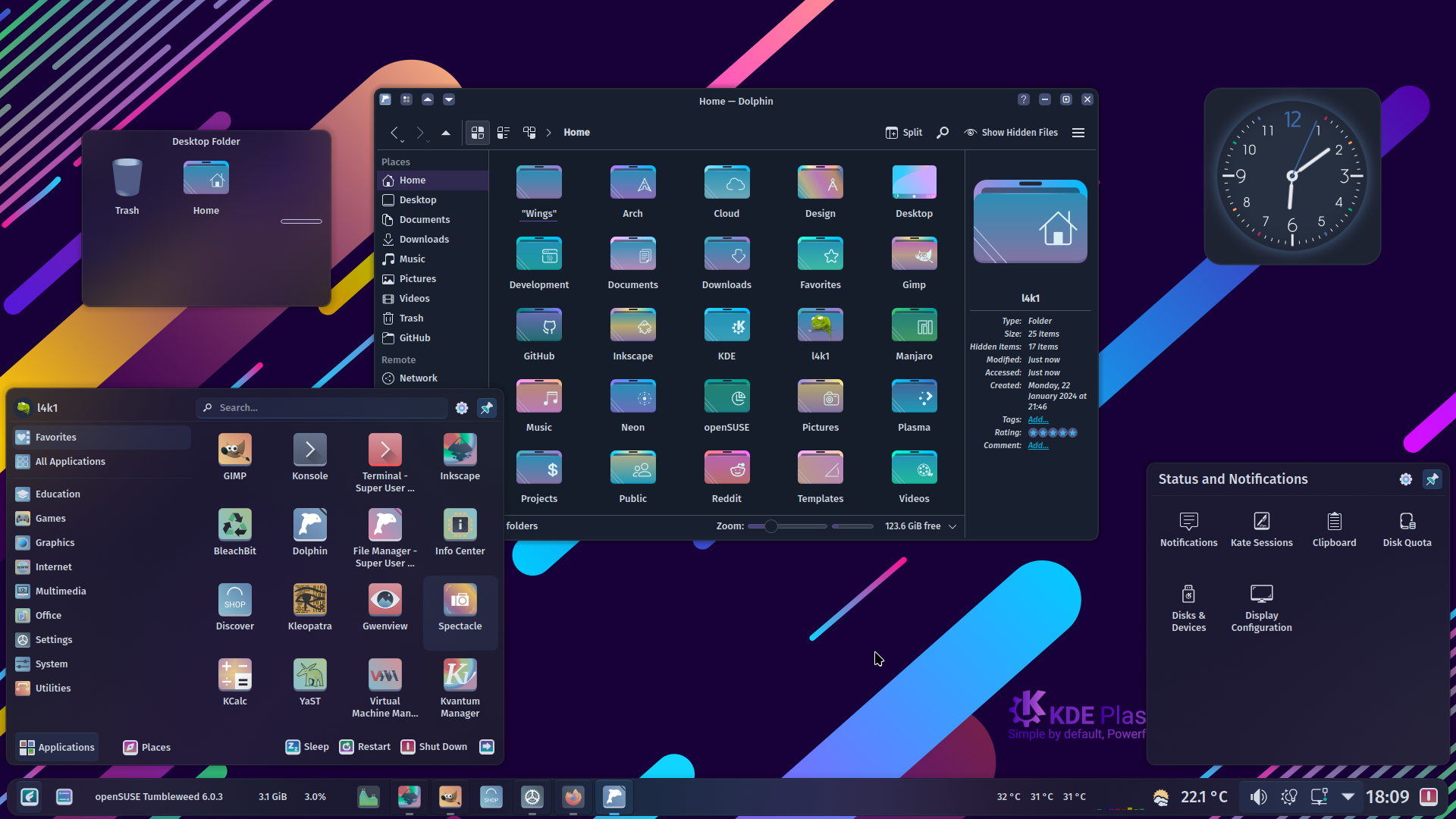Open Display Configuration tray item

pyautogui.click(x=1261, y=607)
